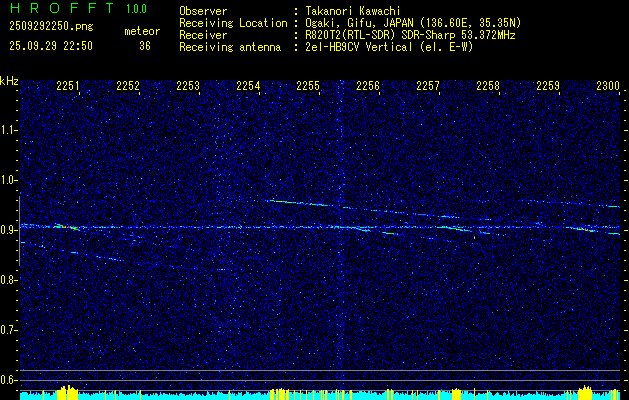Click the 2252 time marker
This screenshot has height=400, width=629.
point(128,86)
